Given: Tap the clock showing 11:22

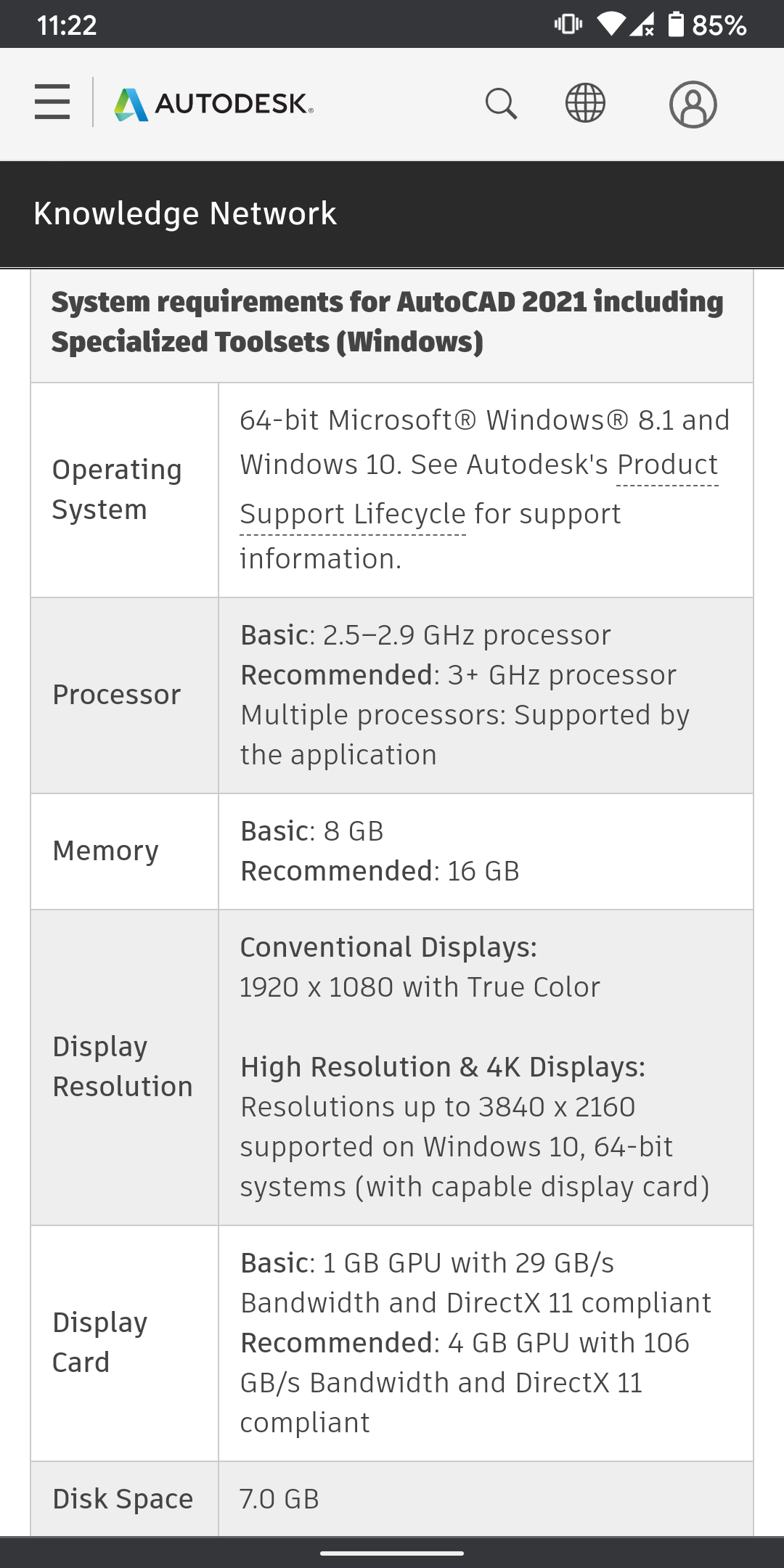Looking at the screenshot, I should point(67,25).
